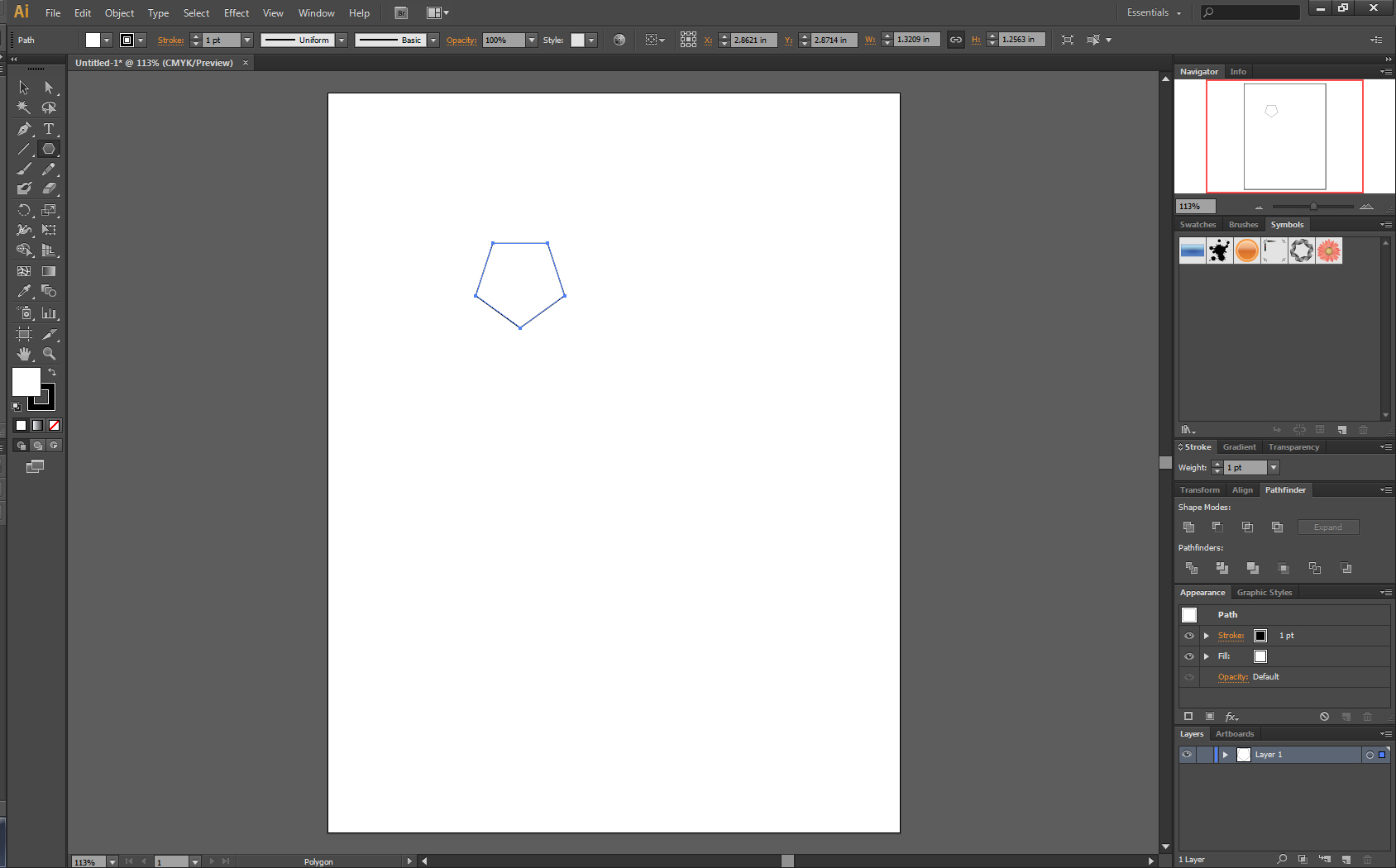Screen dimensions: 1396x868
Task: Open Opacity 100% dropdown arrow
Action: (x=532, y=40)
